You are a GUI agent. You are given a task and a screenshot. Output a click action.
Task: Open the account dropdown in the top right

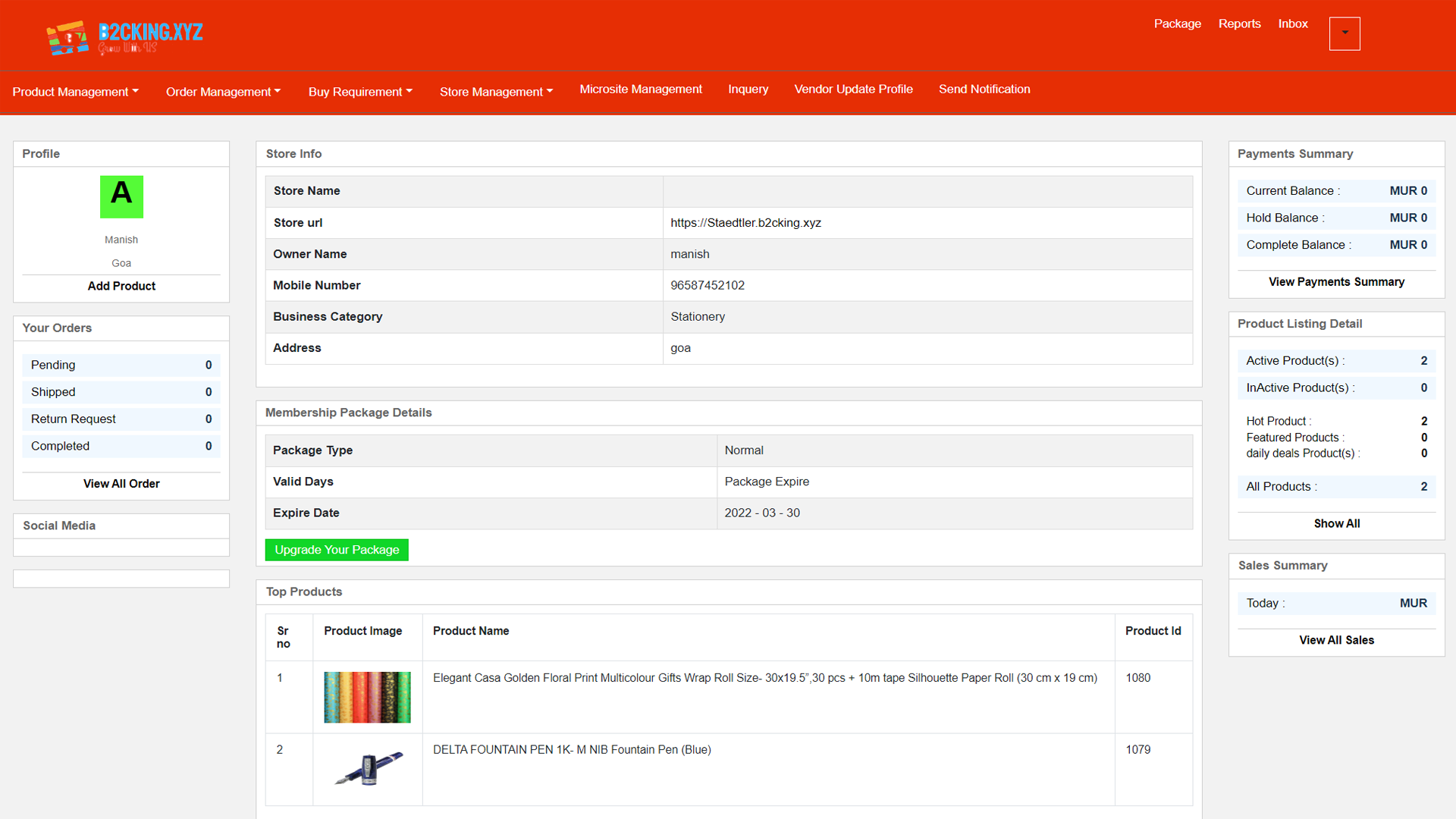pos(1345,33)
